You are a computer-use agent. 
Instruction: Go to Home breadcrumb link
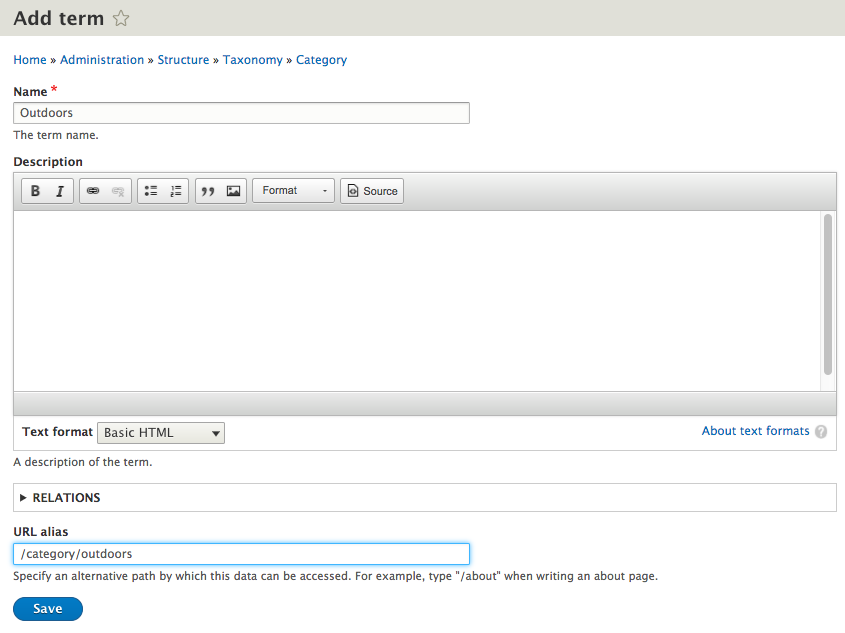(x=30, y=60)
